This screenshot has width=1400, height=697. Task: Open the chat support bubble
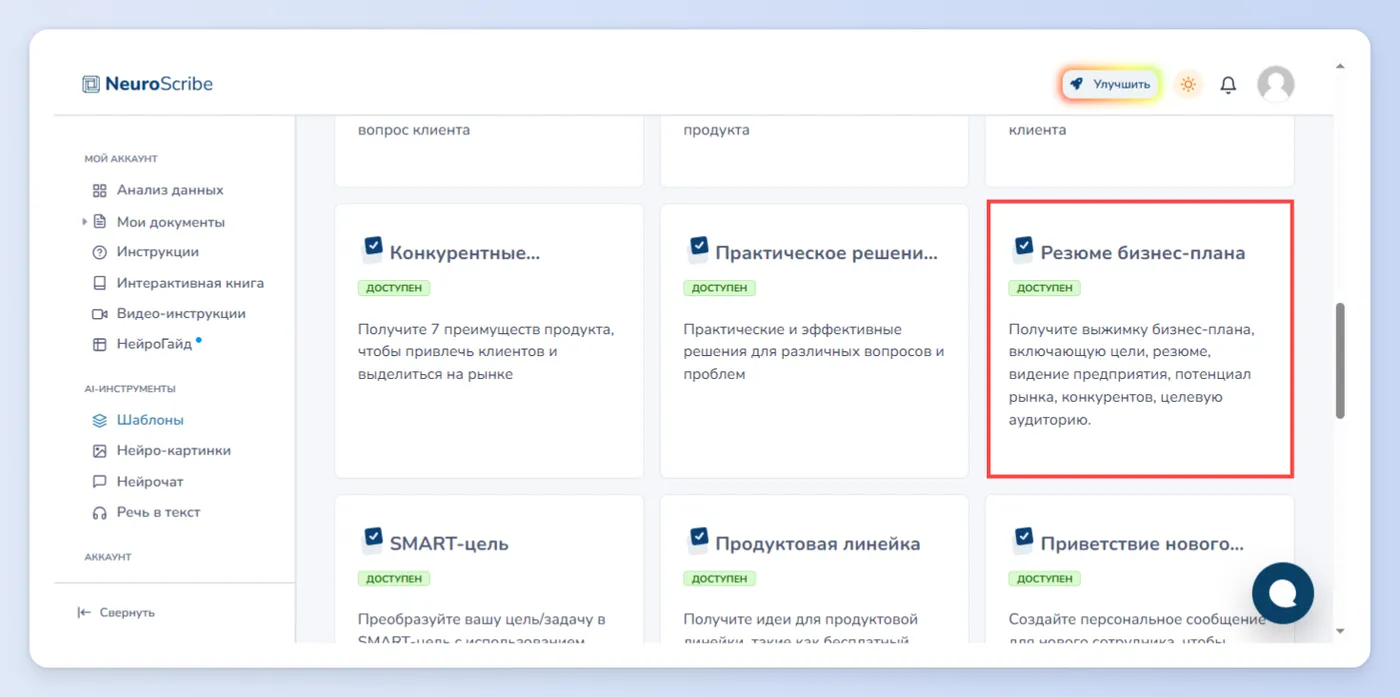tap(1282, 594)
